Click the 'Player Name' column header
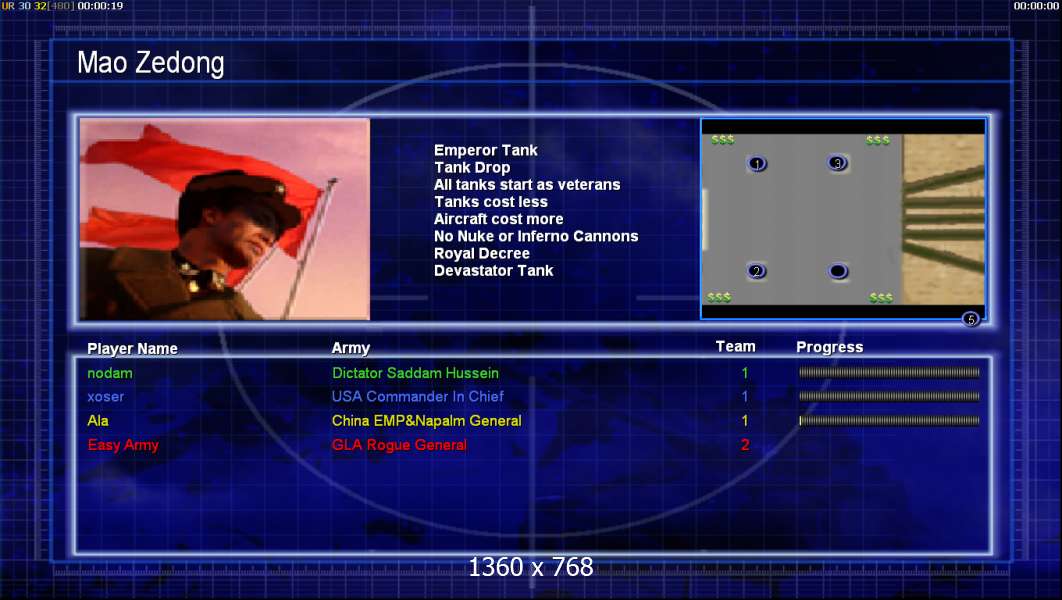Screen dimensions: 1062x600 coord(132,349)
